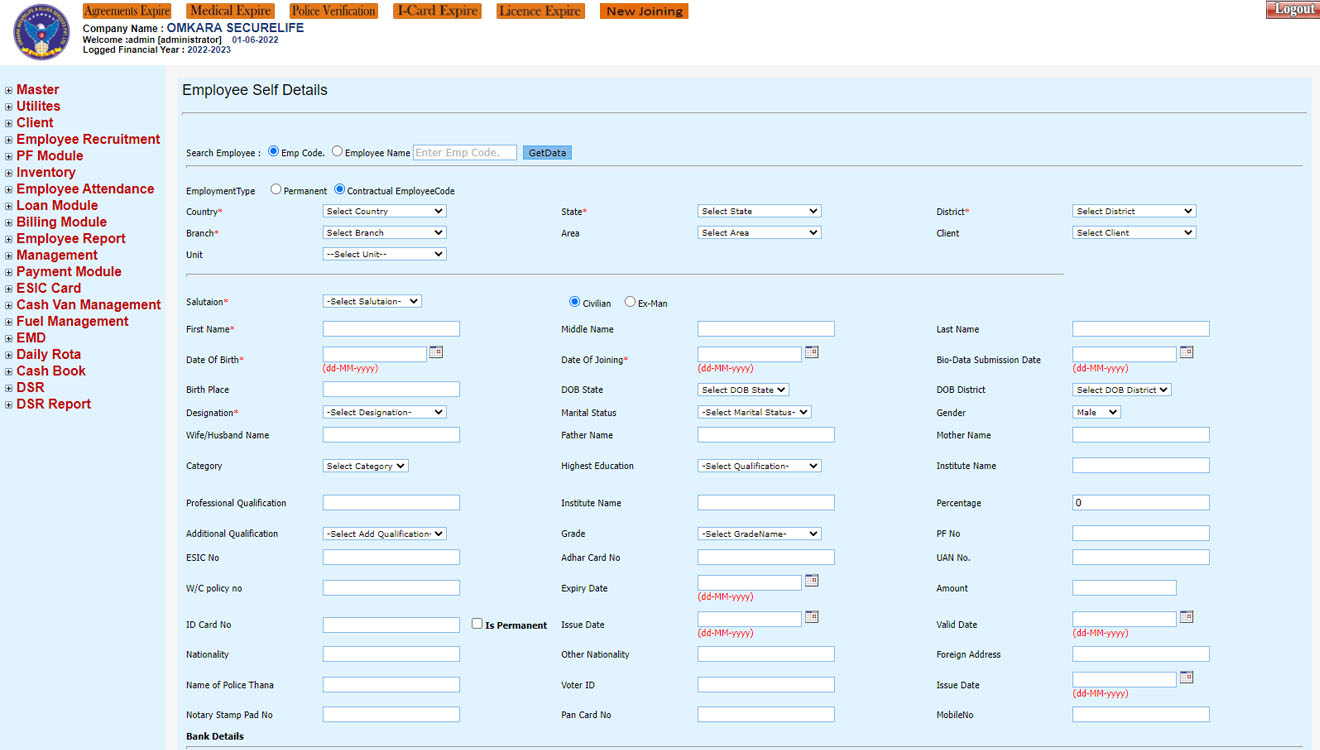Image resolution: width=1320 pixels, height=750 pixels.
Task: Open calendar icon beside Voter ID Issue Date
Action: [1187, 678]
